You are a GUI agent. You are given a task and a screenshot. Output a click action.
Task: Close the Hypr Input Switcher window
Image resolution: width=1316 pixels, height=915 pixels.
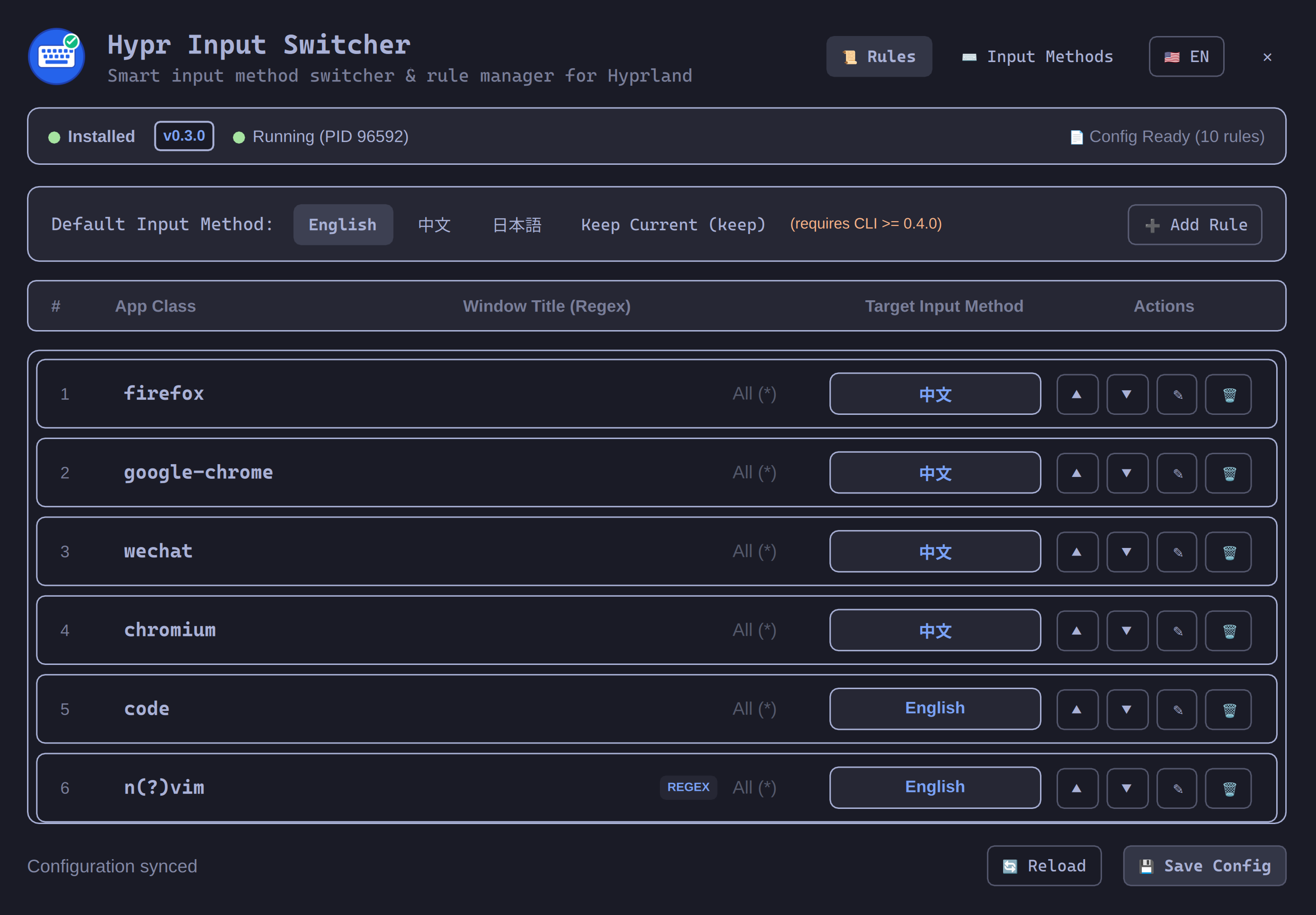1267,57
